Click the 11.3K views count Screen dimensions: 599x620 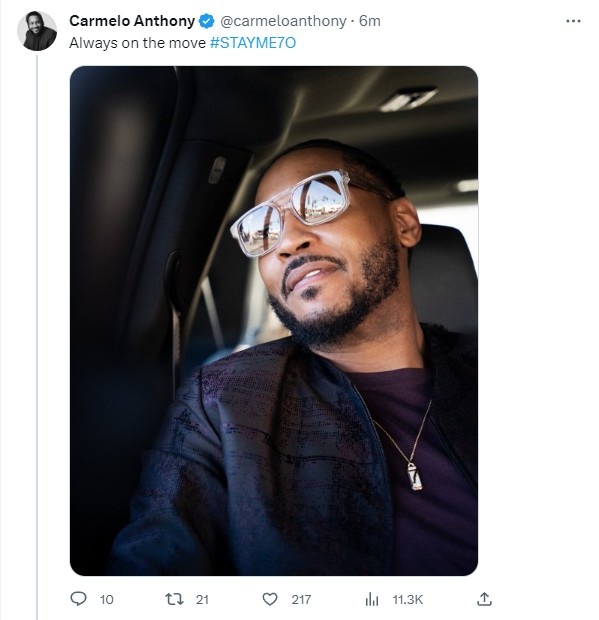click(408, 600)
